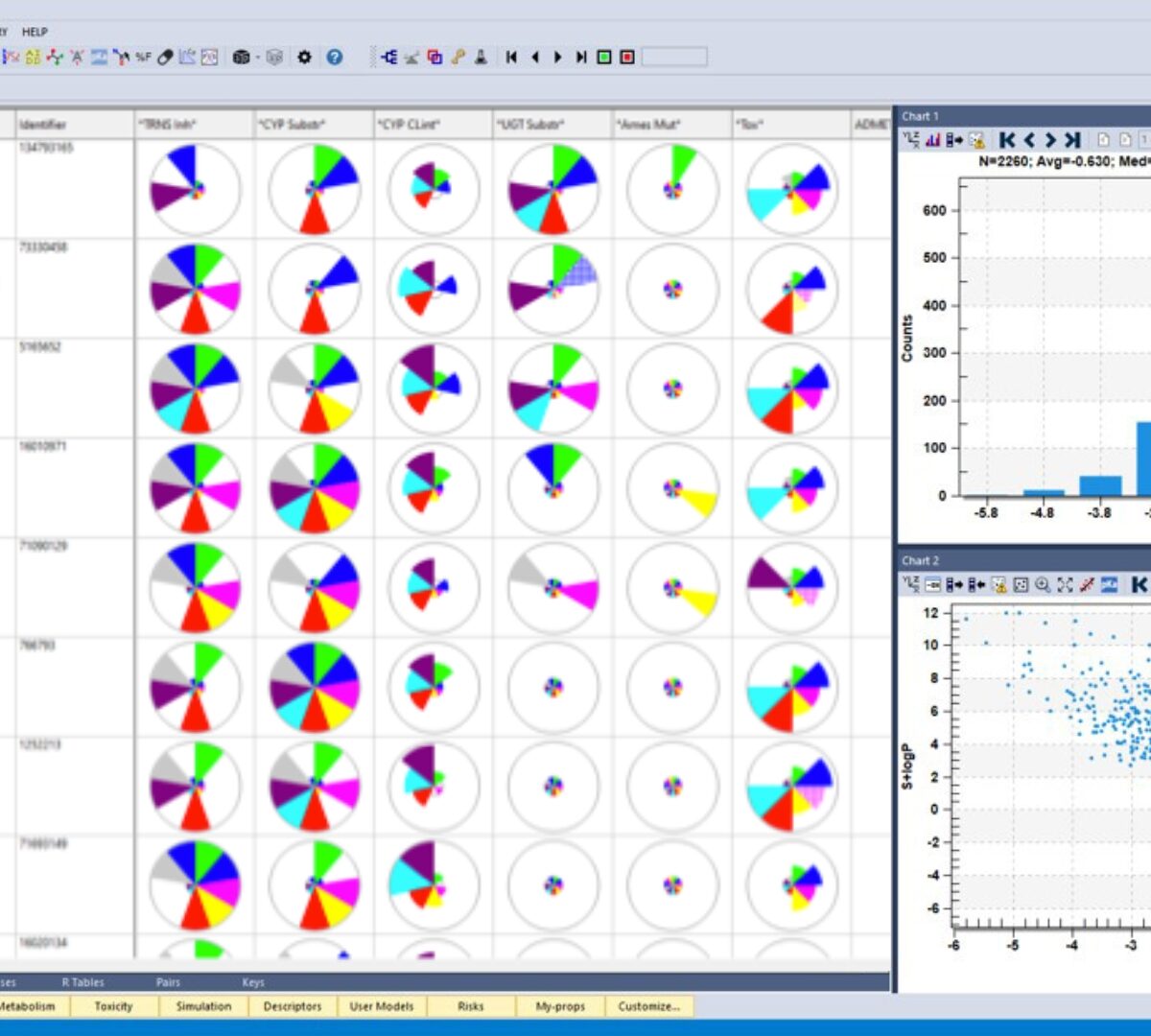
Task: Click the eraser icon in main toolbar
Action: (x=165, y=58)
